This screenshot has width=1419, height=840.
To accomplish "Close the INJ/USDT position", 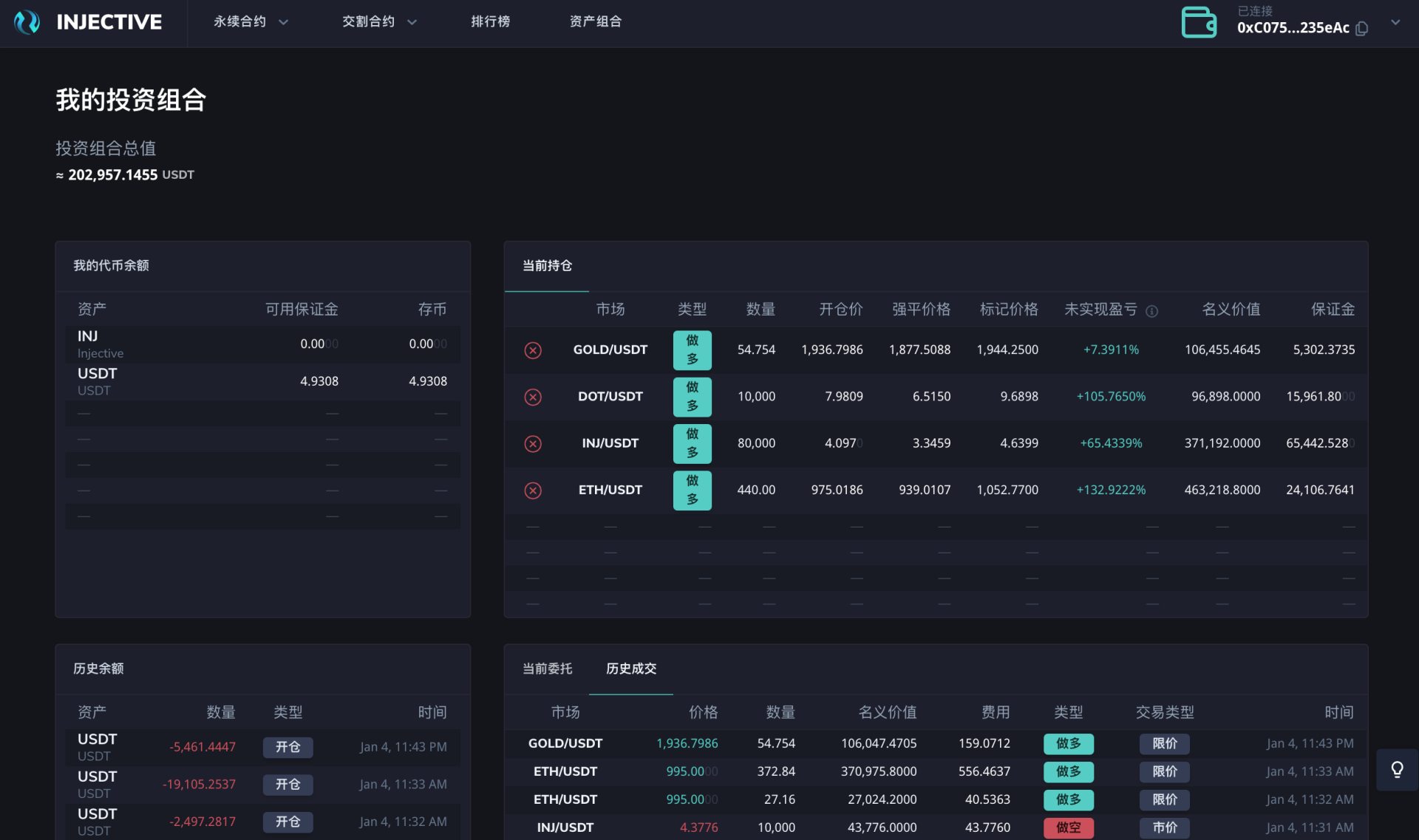I will (533, 443).
